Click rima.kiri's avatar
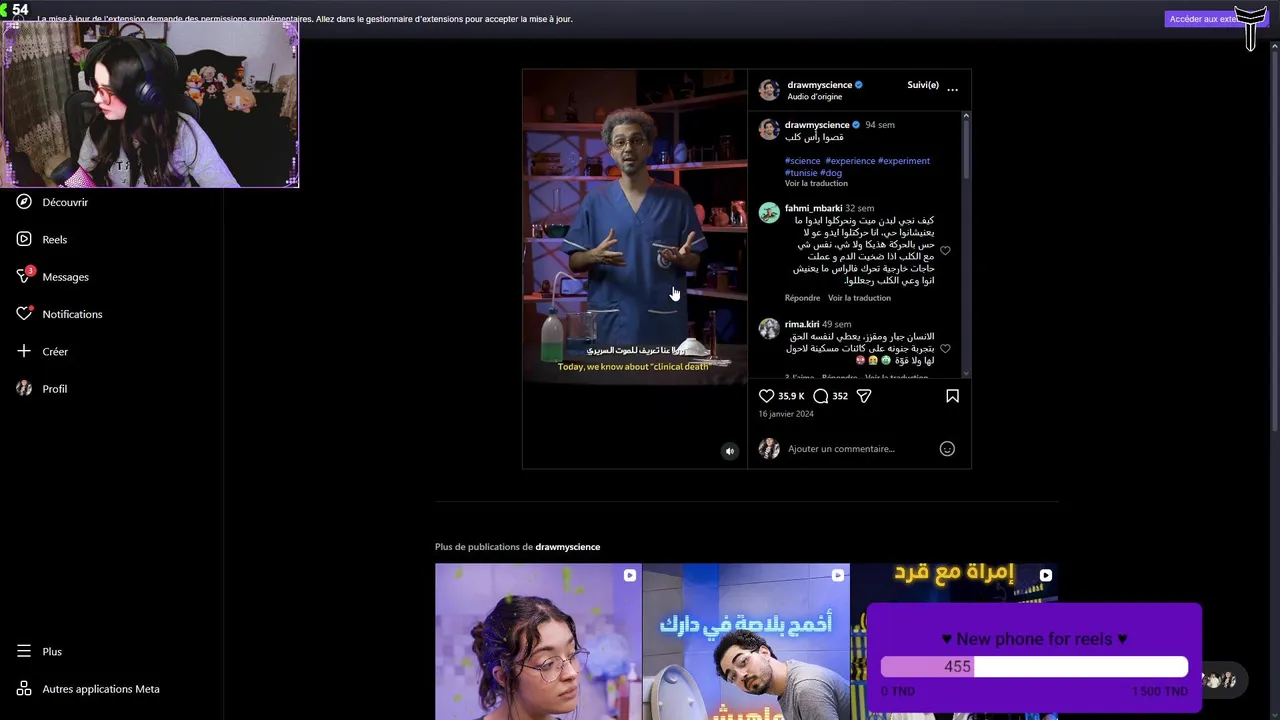This screenshot has width=1280, height=720. point(769,329)
